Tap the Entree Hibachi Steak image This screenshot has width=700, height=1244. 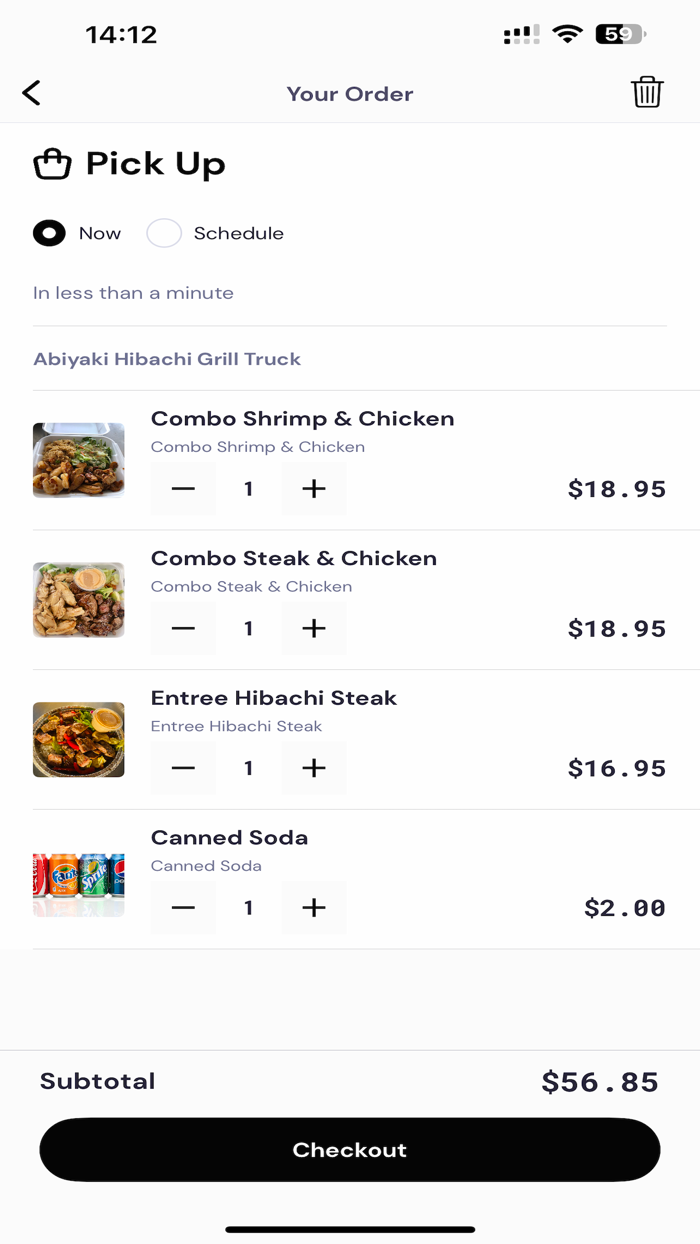click(x=78, y=740)
